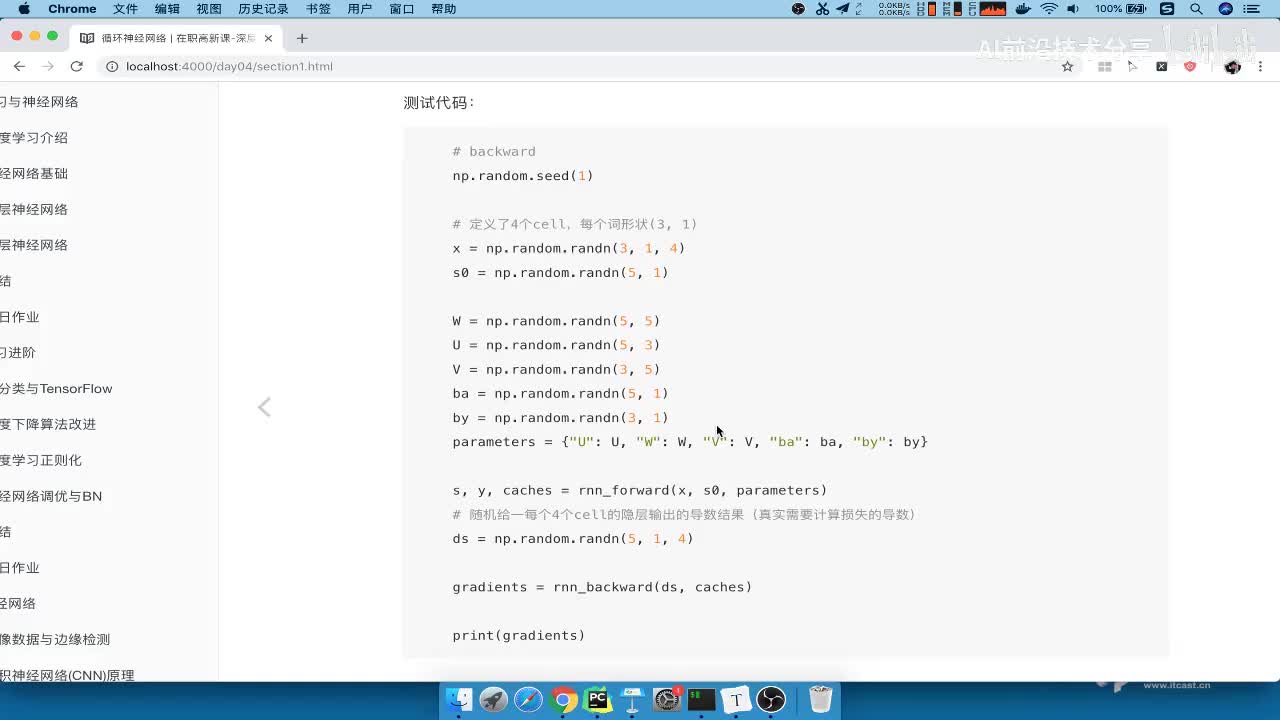Open Keynote from the Dock

click(x=632, y=699)
